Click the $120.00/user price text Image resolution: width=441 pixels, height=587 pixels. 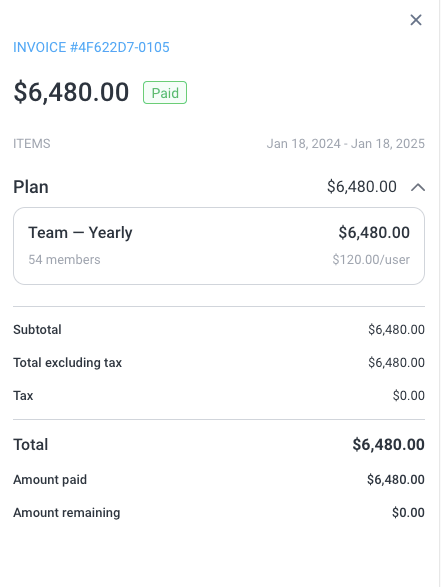pyautogui.click(x=371, y=259)
